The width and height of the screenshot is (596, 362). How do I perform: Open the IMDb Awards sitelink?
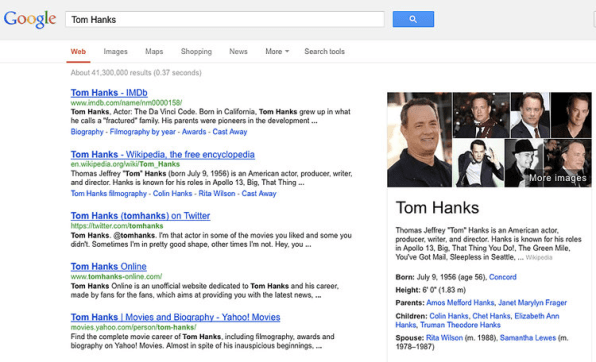coord(194,132)
